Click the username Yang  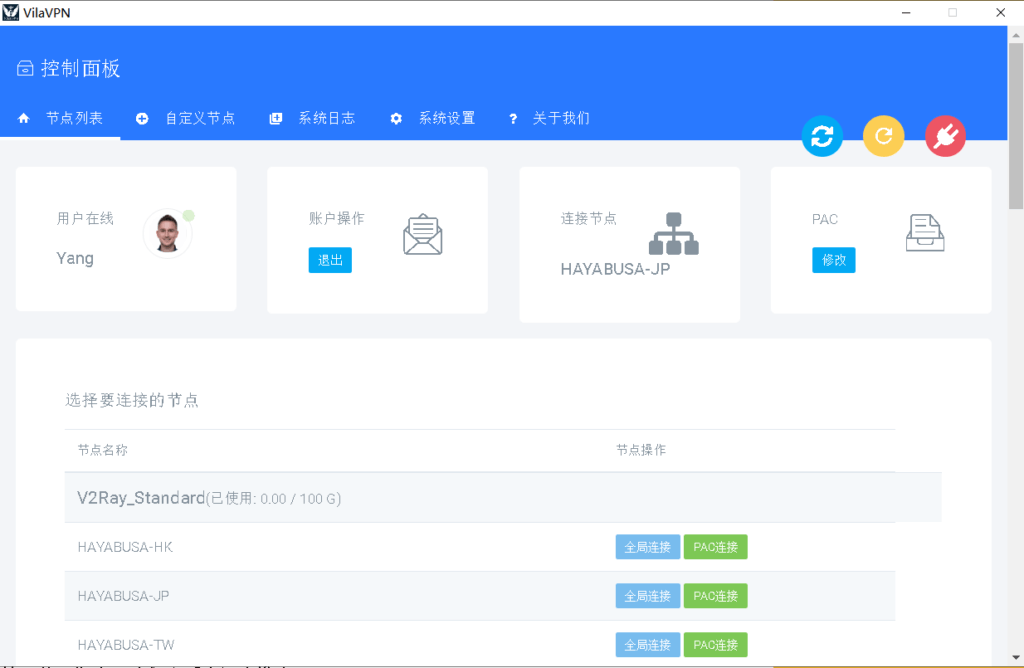[x=75, y=259]
